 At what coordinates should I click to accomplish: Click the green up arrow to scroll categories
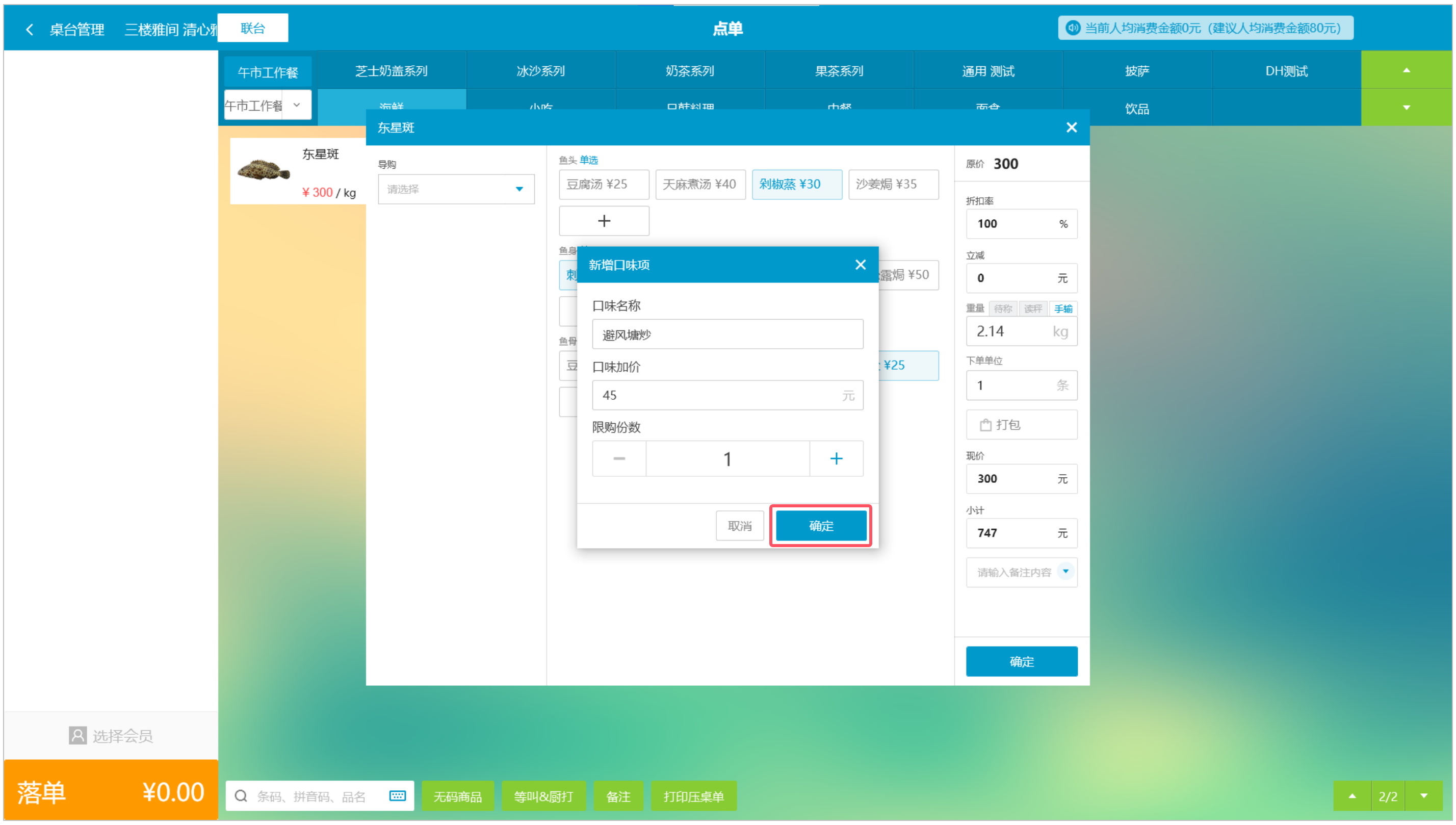click(x=1406, y=70)
